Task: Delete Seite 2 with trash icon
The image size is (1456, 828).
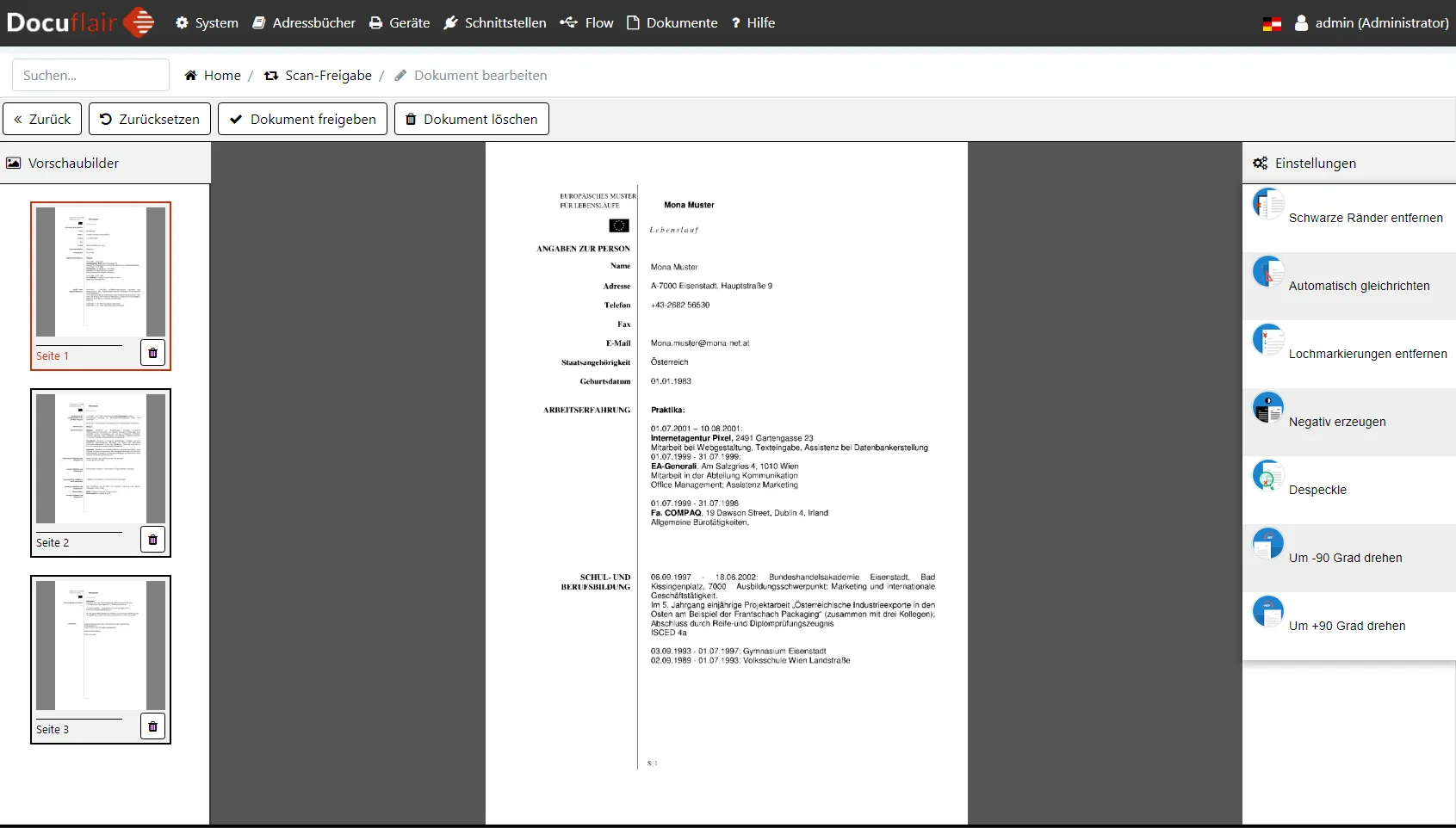Action: click(x=152, y=540)
